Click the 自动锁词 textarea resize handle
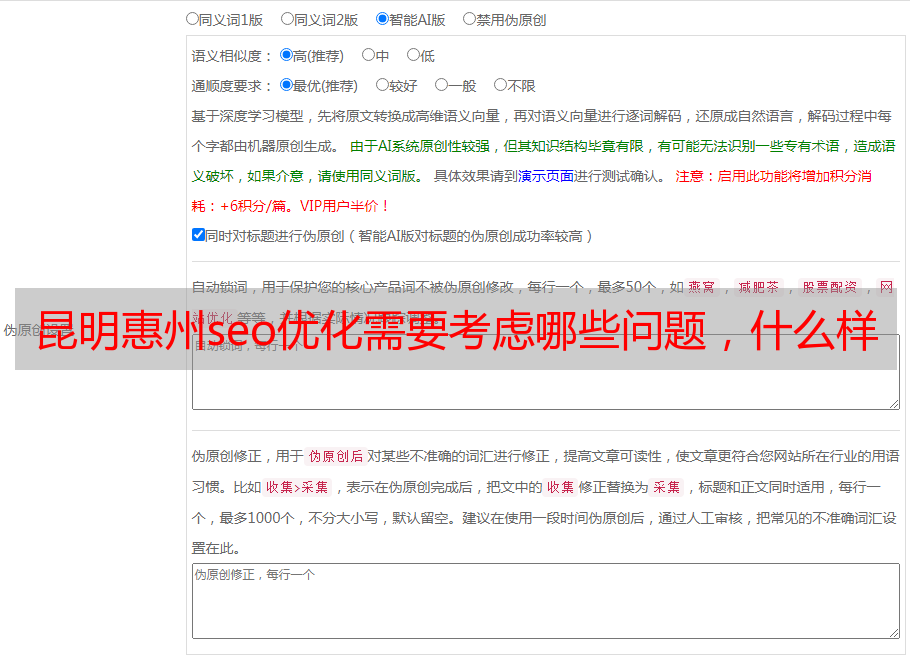Image resolution: width=911 pixels, height=658 pixels. pos(894,404)
